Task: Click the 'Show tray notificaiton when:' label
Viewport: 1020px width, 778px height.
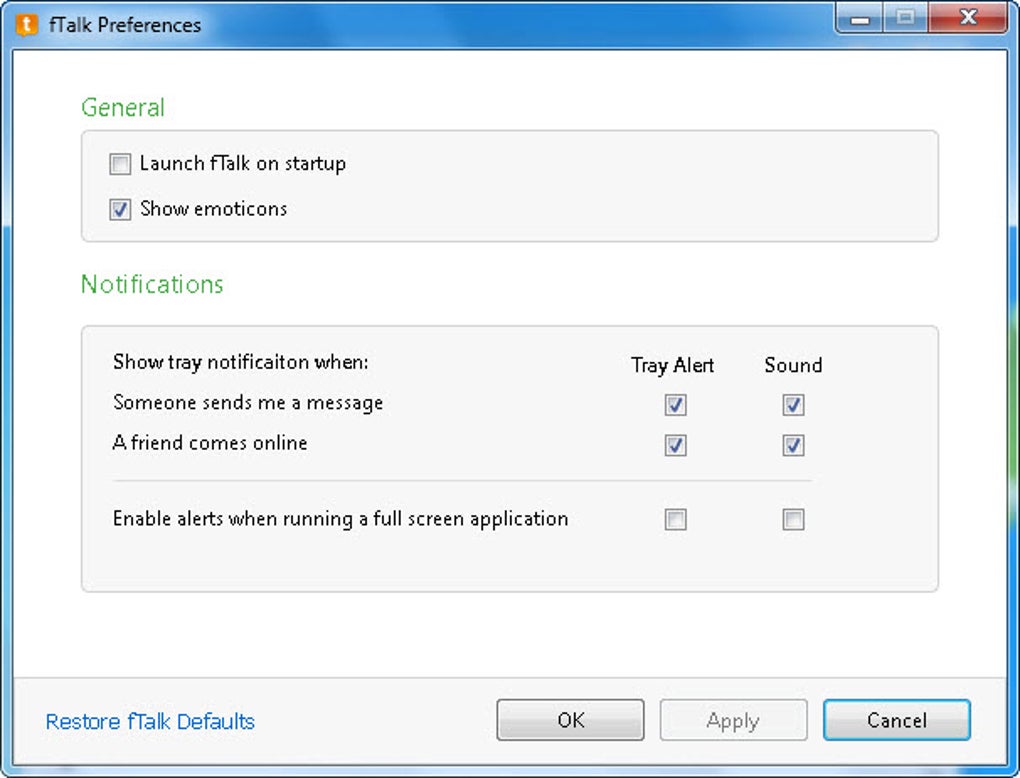Action: click(x=241, y=362)
